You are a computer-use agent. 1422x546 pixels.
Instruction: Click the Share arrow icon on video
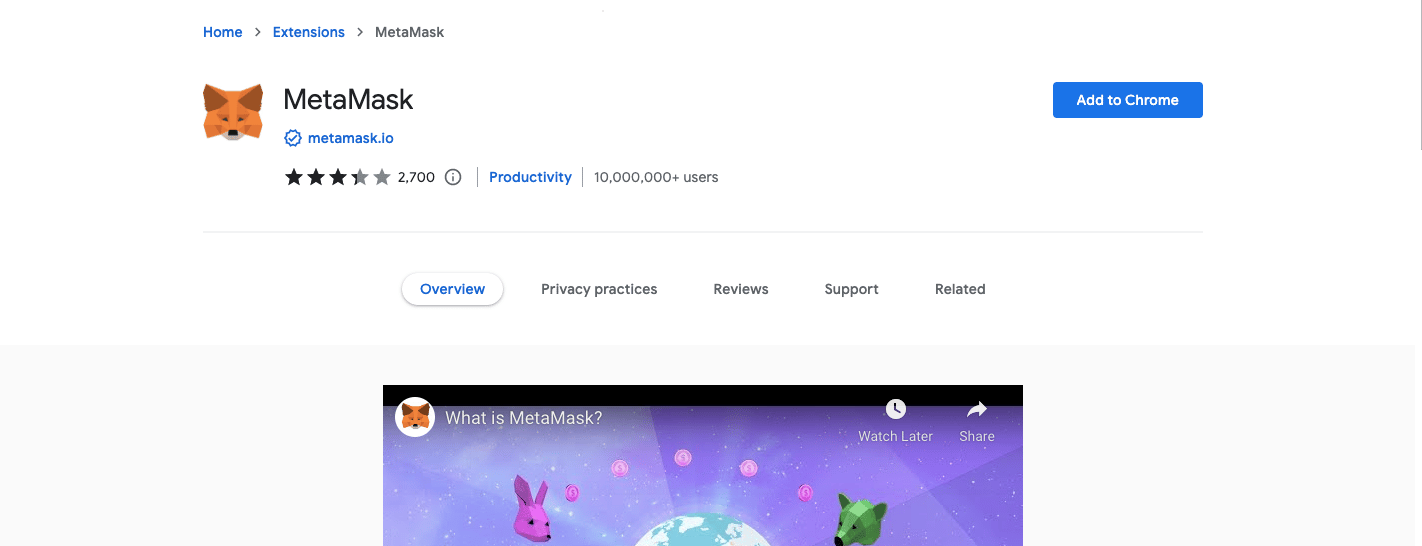[977, 409]
